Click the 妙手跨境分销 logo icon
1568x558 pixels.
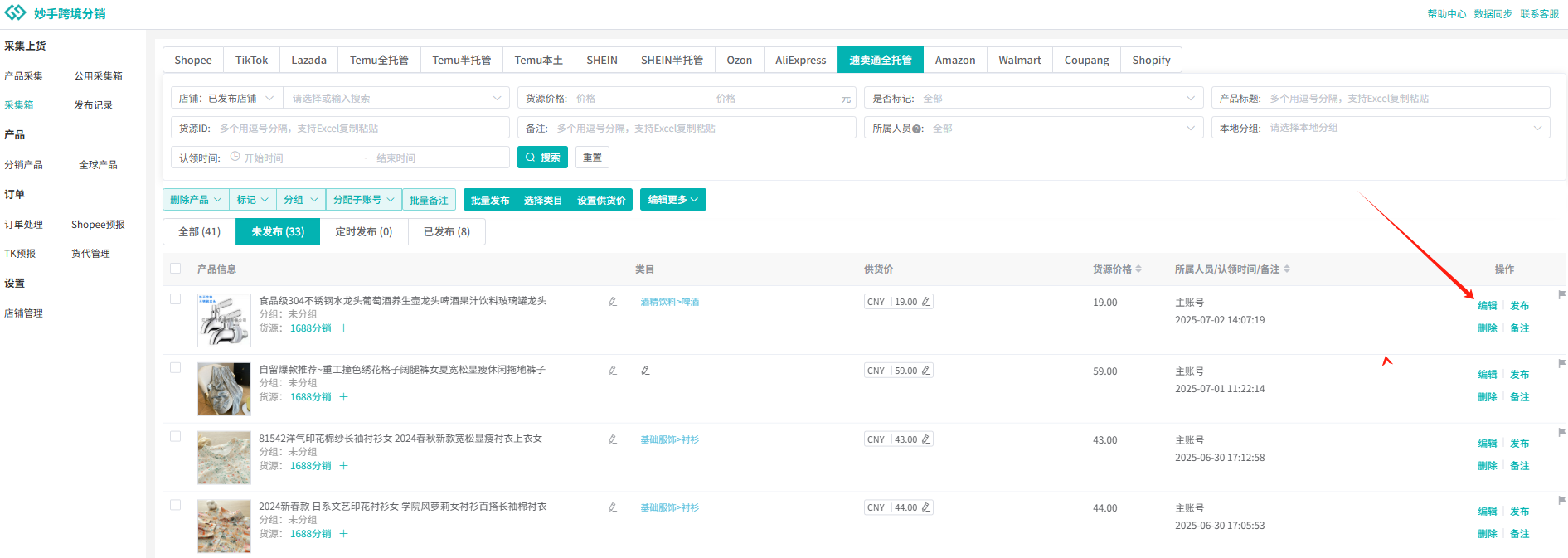click(x=16, y=13)
